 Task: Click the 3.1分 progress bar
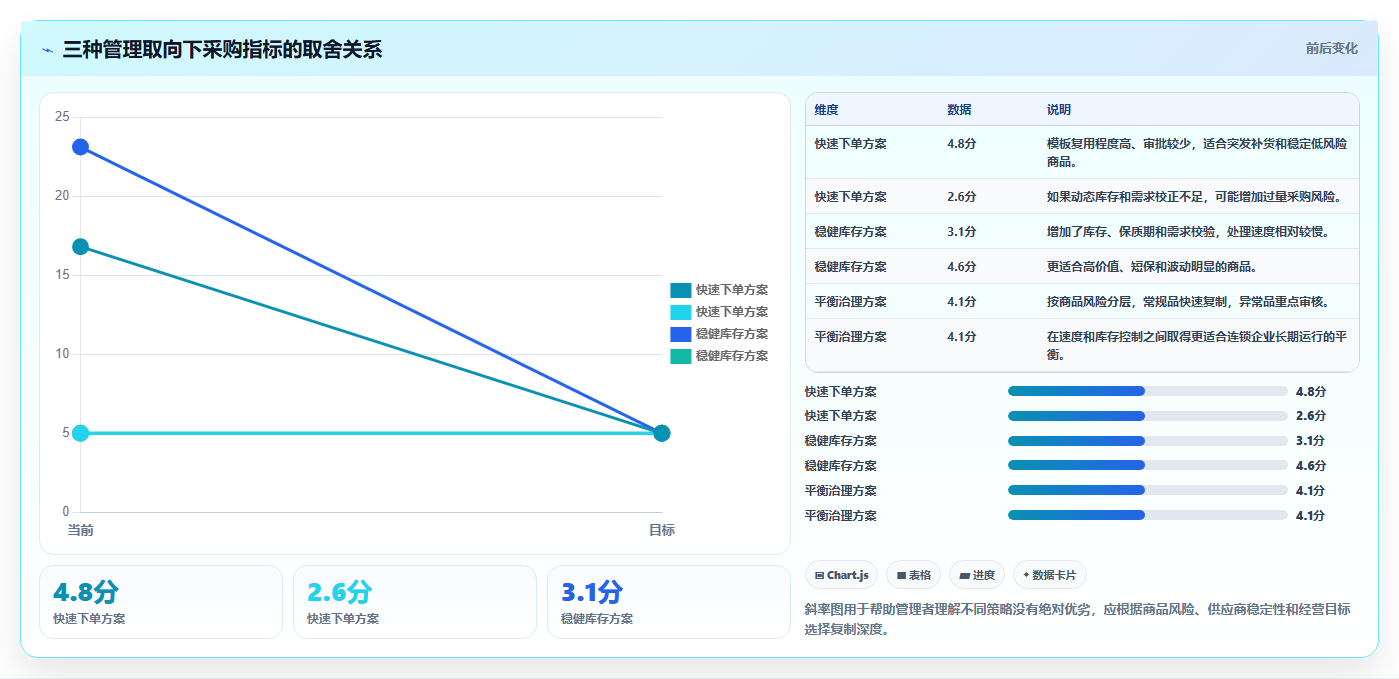tap(1147, 441)
